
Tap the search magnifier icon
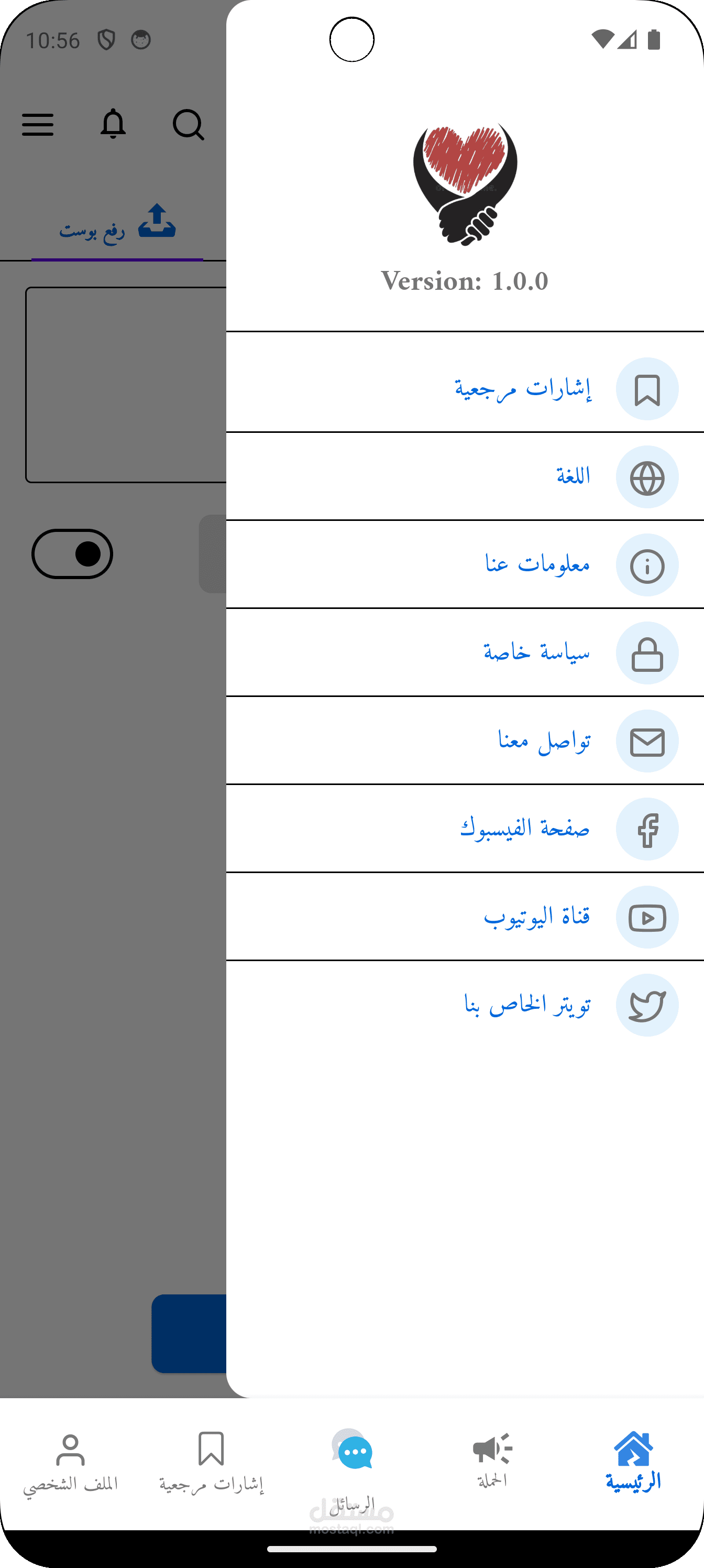188,125
